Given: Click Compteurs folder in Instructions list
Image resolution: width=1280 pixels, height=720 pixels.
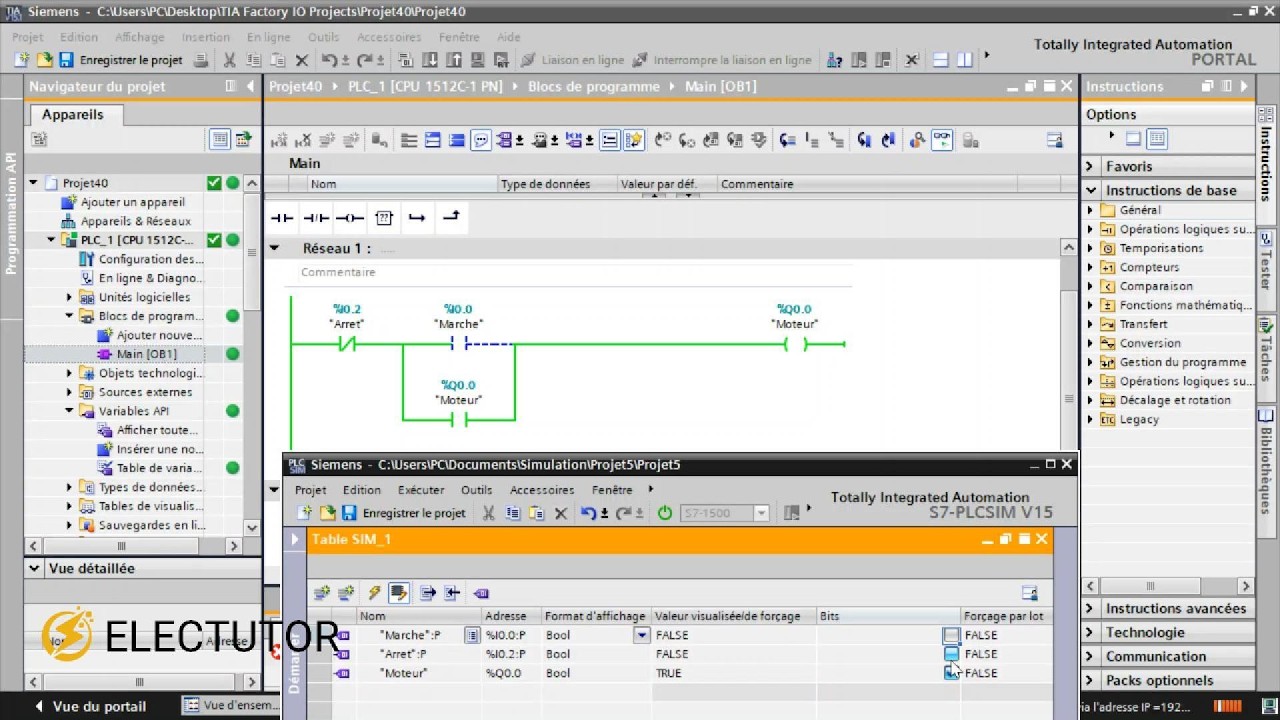Looking at the screenshot, I should pyautogui.click(x=1149, y=267).
